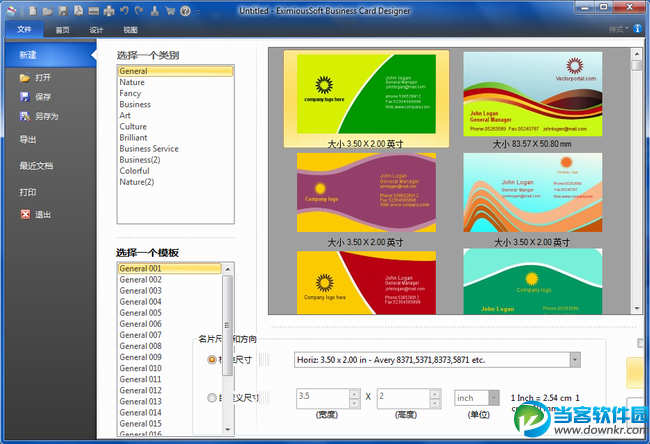Viewport: 650px width, 444px height.
Task: Choose the purple wave business card thumbnail
Action: tap(366, 193)
